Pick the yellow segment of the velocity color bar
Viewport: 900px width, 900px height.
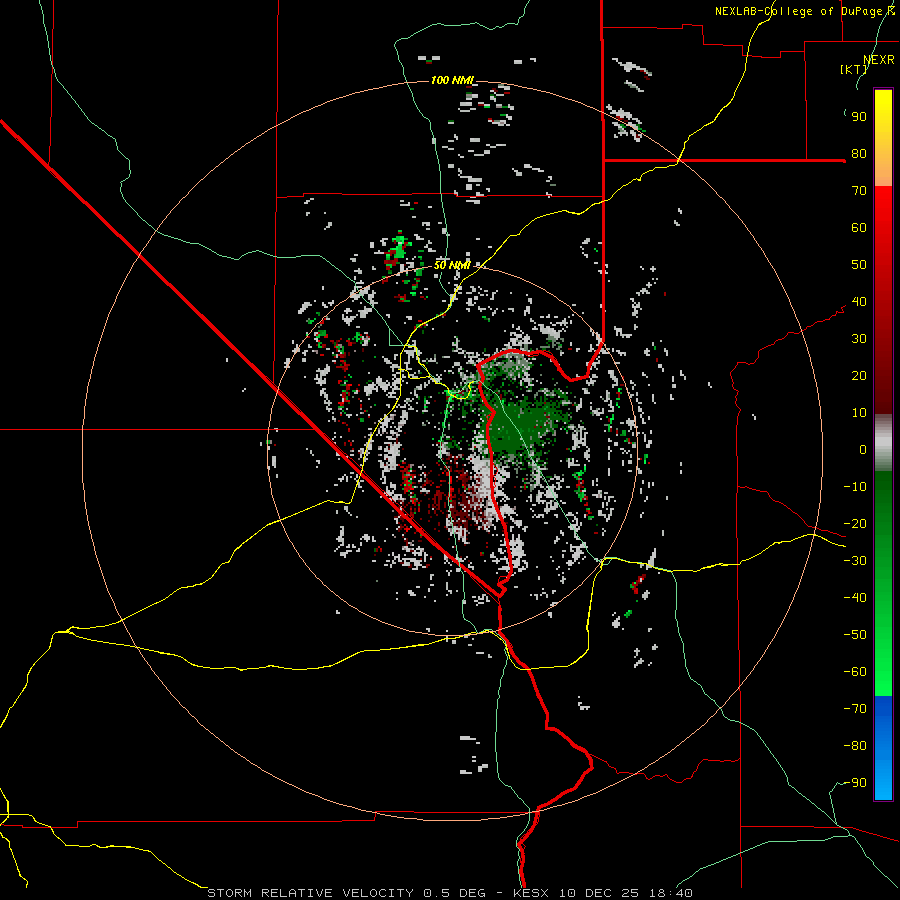(883, 138)
